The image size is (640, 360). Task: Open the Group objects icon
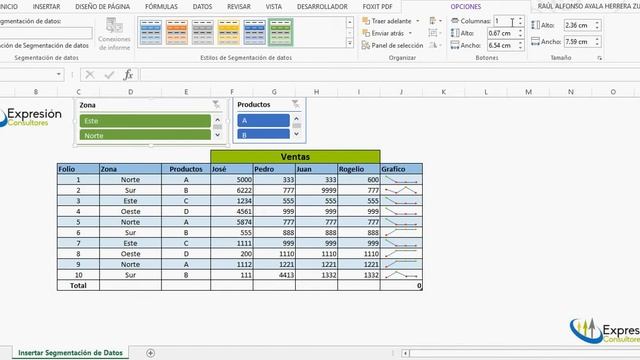[435, 33]
